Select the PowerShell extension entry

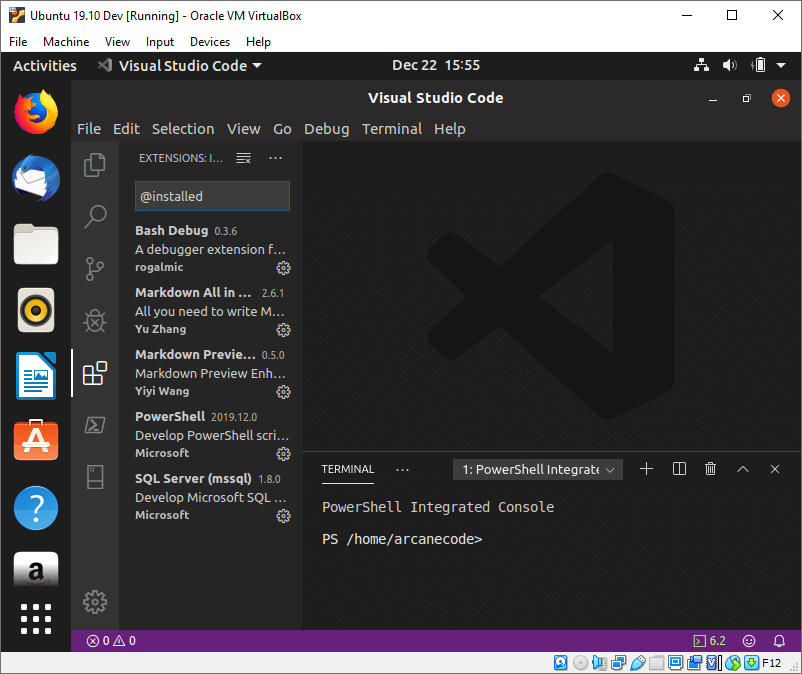212,435
